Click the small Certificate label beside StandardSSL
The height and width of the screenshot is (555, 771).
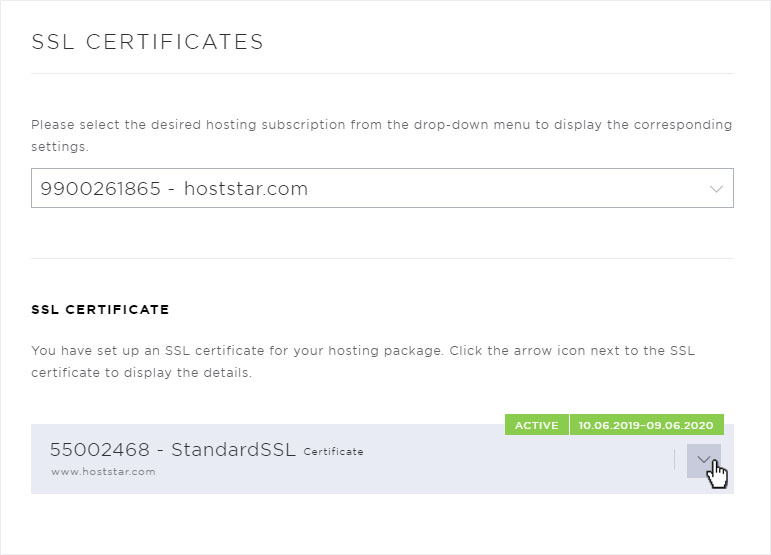[x=333, y=452]
